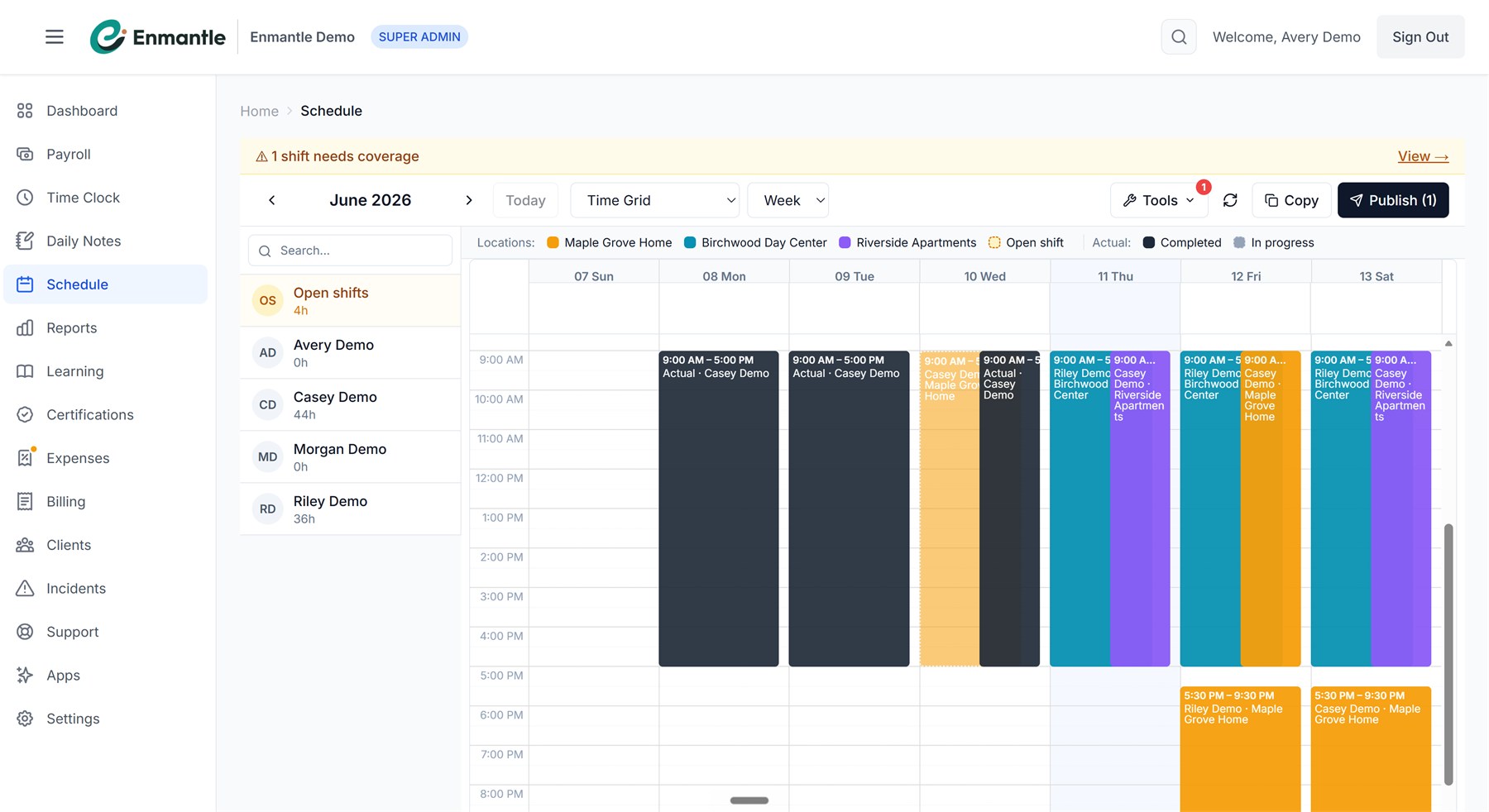The image size is (1489, 812).
Task: Open the hamburger navigation menu
Action: coord(55,37)
